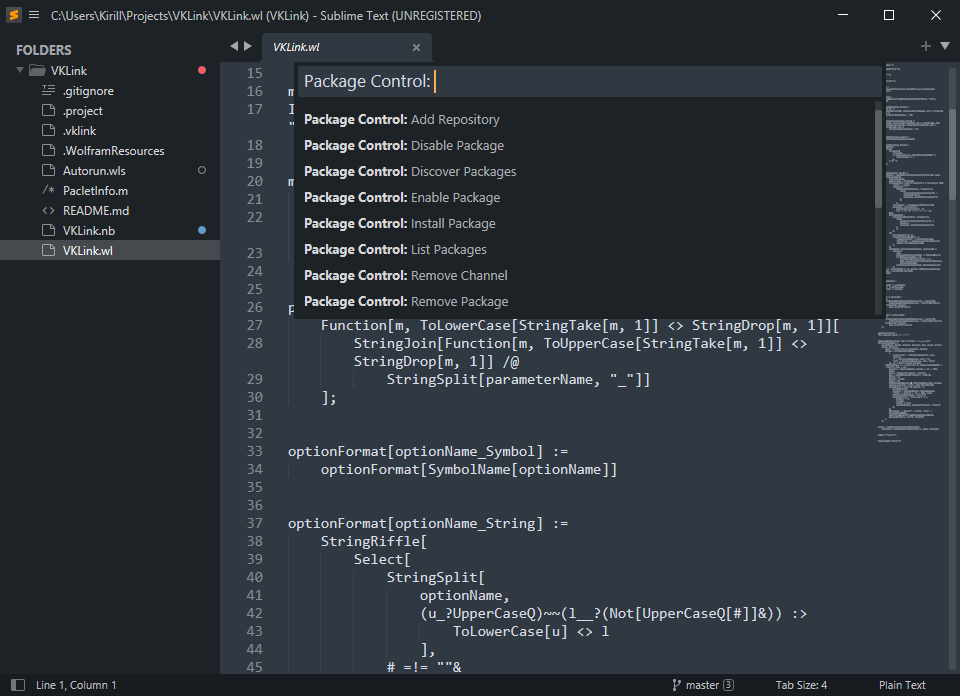Viewport: 960px width, 696px height.
Task: Collapse the VKLink folder tree
Action: 20,70
